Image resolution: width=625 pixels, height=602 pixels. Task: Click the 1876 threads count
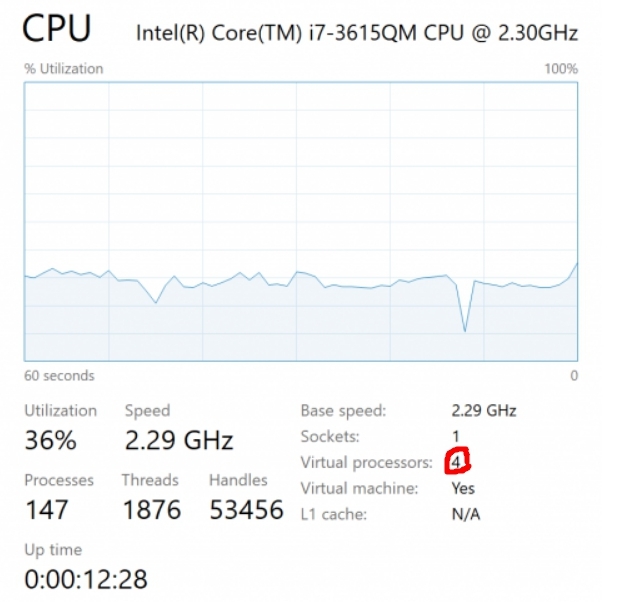click(x=152, y=510)
